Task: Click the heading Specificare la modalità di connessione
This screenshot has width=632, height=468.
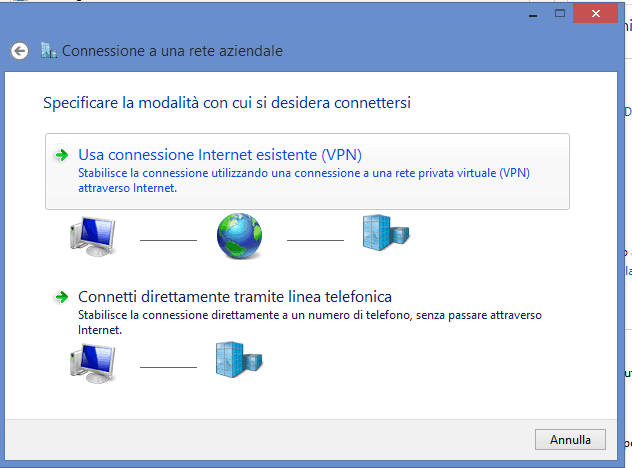Action: 227,102
